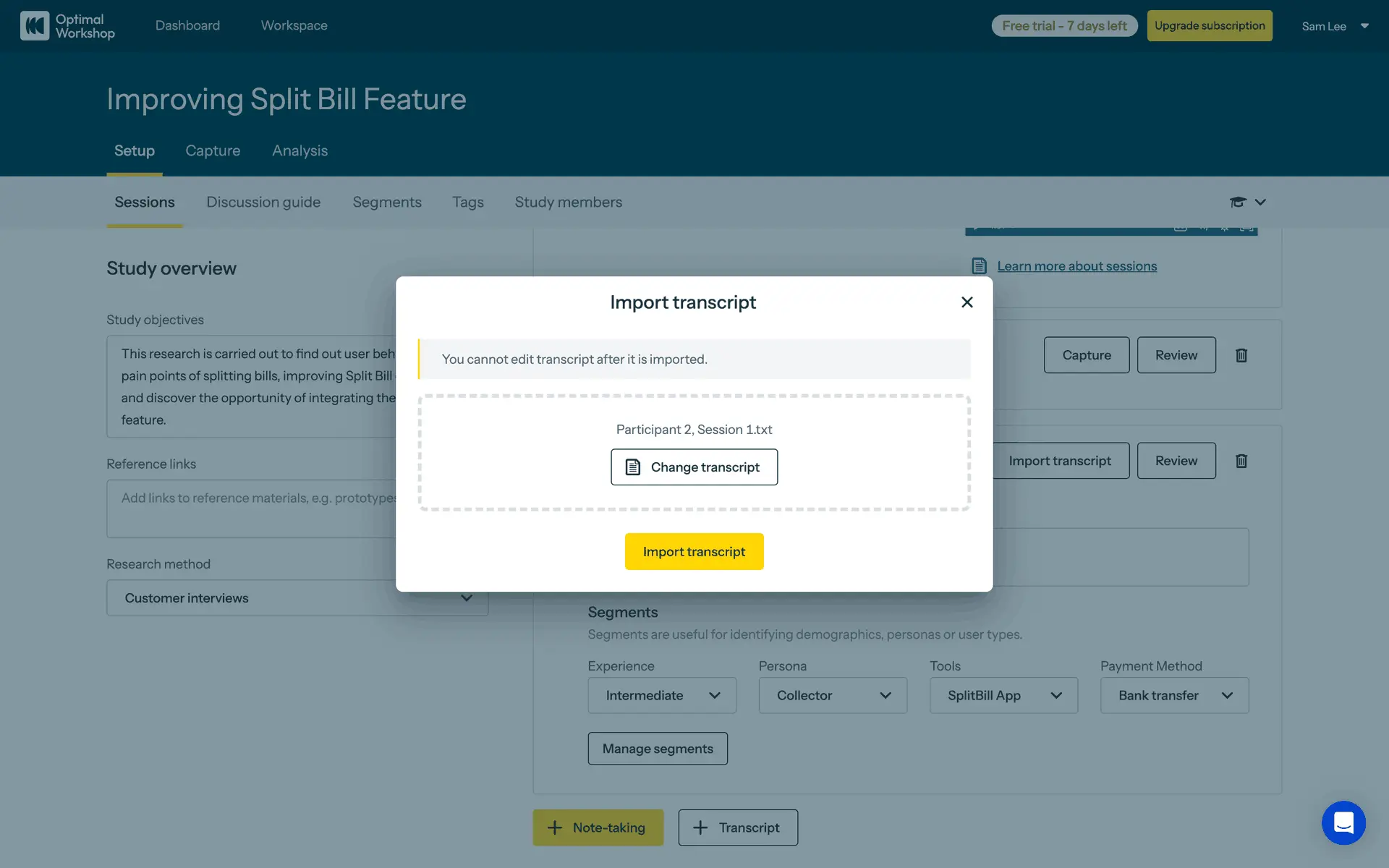The image size is (1389, 868).
Task: Click the Optimal Workshop logo icon
Action: pos(35,25)
